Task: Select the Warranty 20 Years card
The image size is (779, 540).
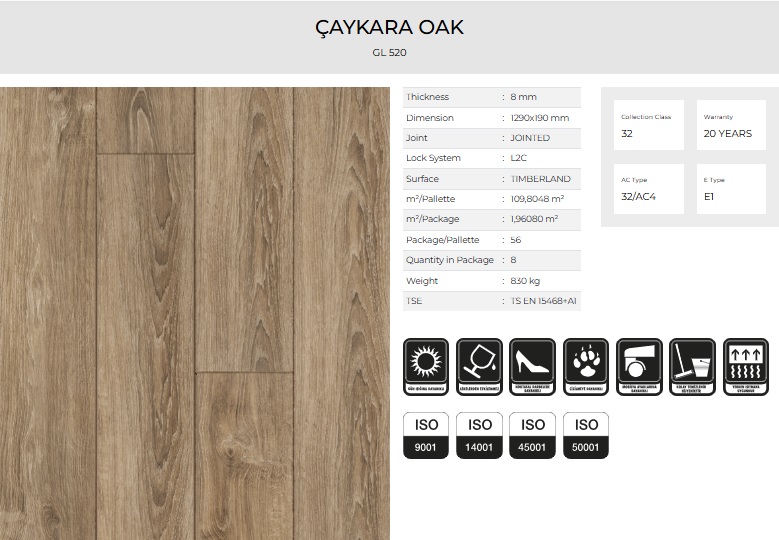Action: (x=731, y=126)
